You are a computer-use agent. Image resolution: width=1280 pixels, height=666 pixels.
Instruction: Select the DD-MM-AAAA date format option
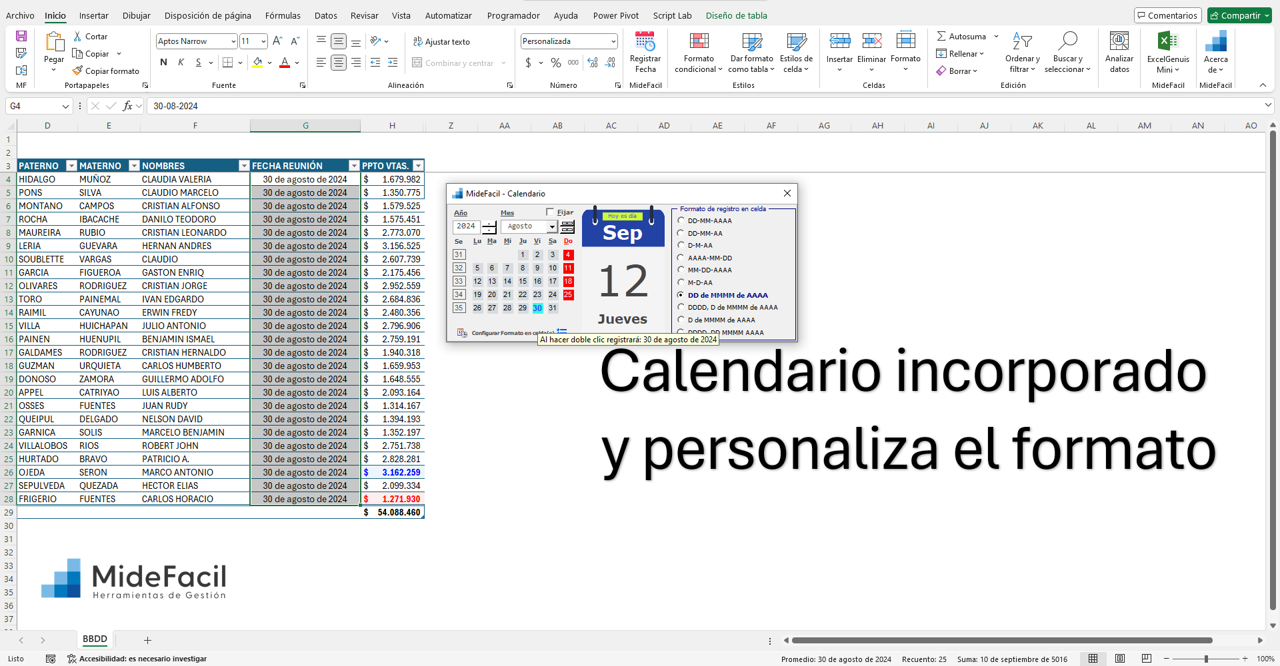click(x=680, y=220)
